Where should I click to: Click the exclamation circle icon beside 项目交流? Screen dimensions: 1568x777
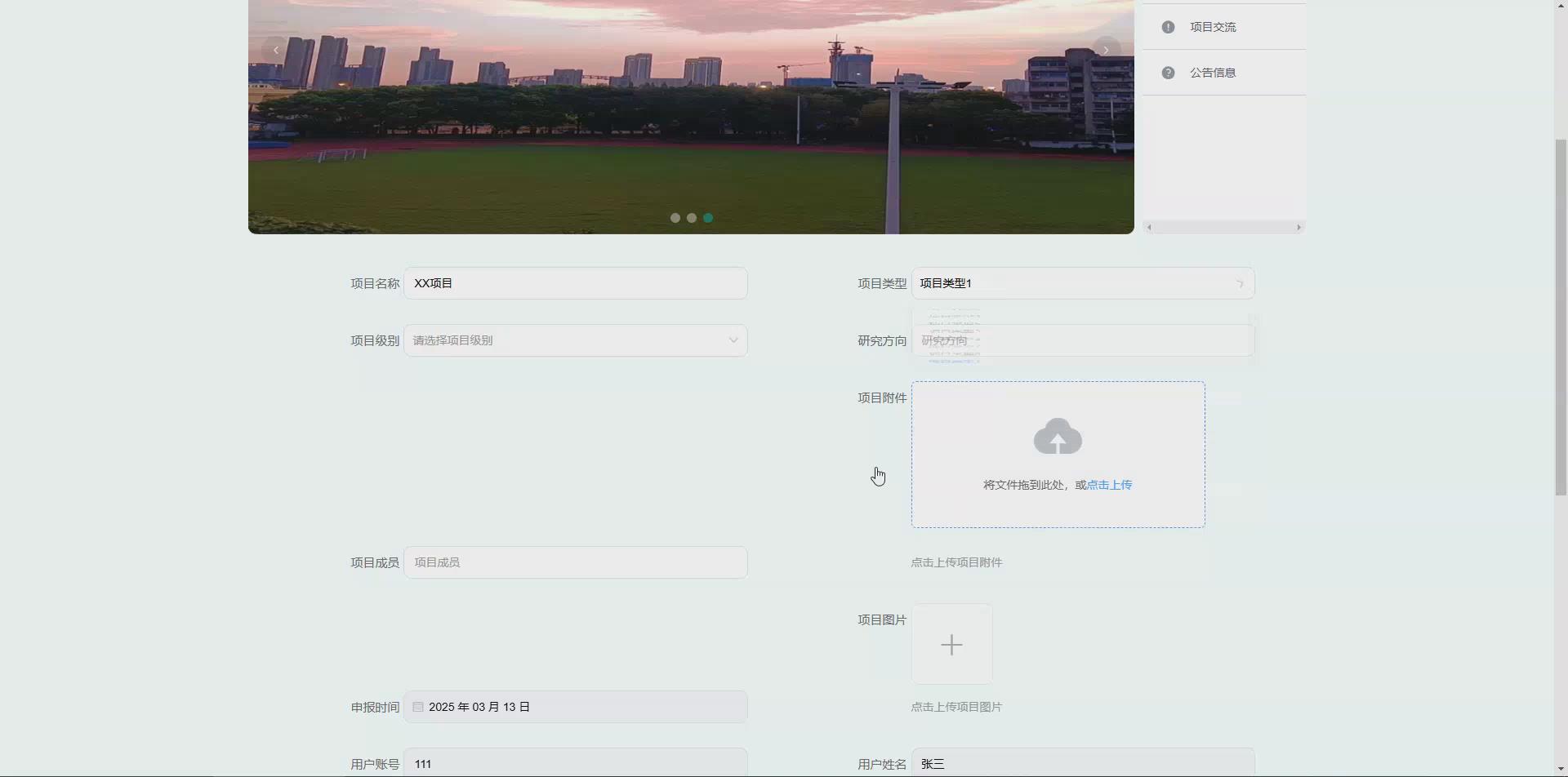pos(1168,27)
